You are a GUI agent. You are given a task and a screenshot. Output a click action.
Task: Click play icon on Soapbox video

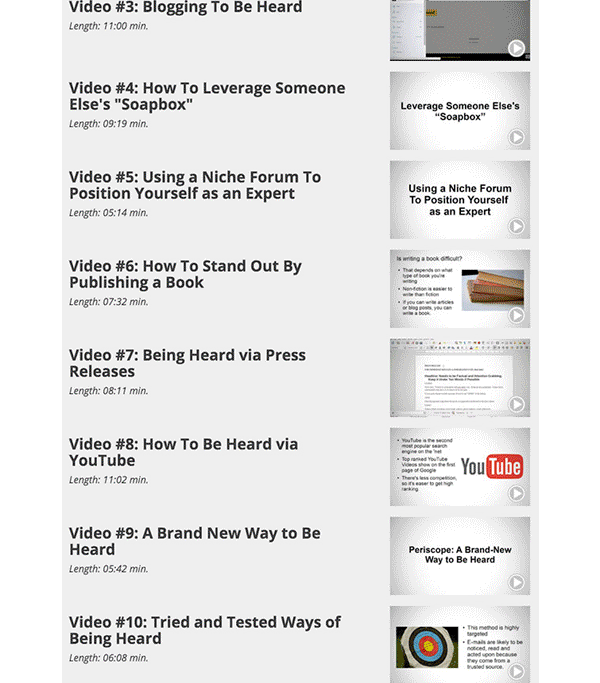[516, 137]
